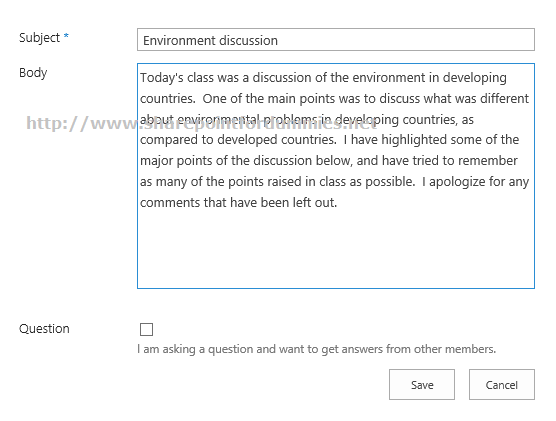
Task: Click the Question field label
Action: click(44, 328)
